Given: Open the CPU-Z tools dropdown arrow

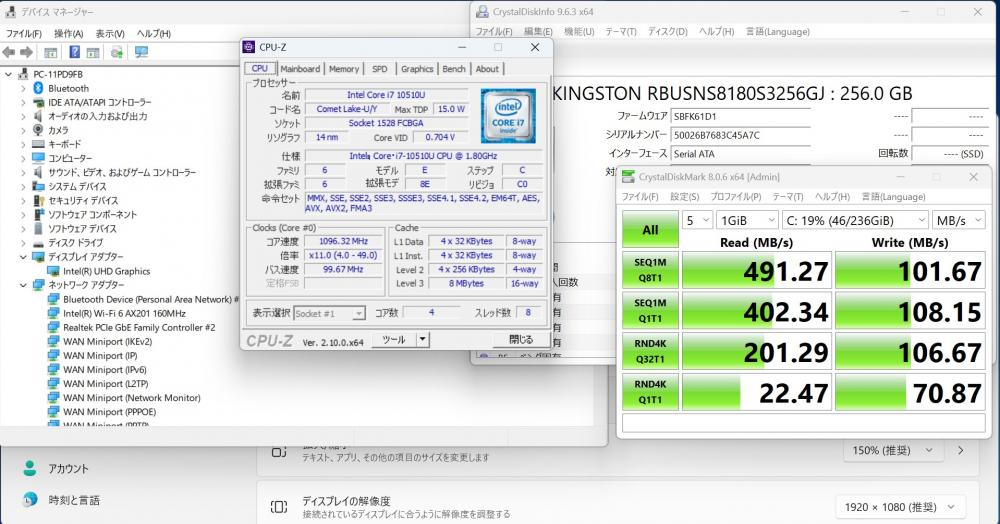Looking at the screenshot, I should (x=422, y=339).
